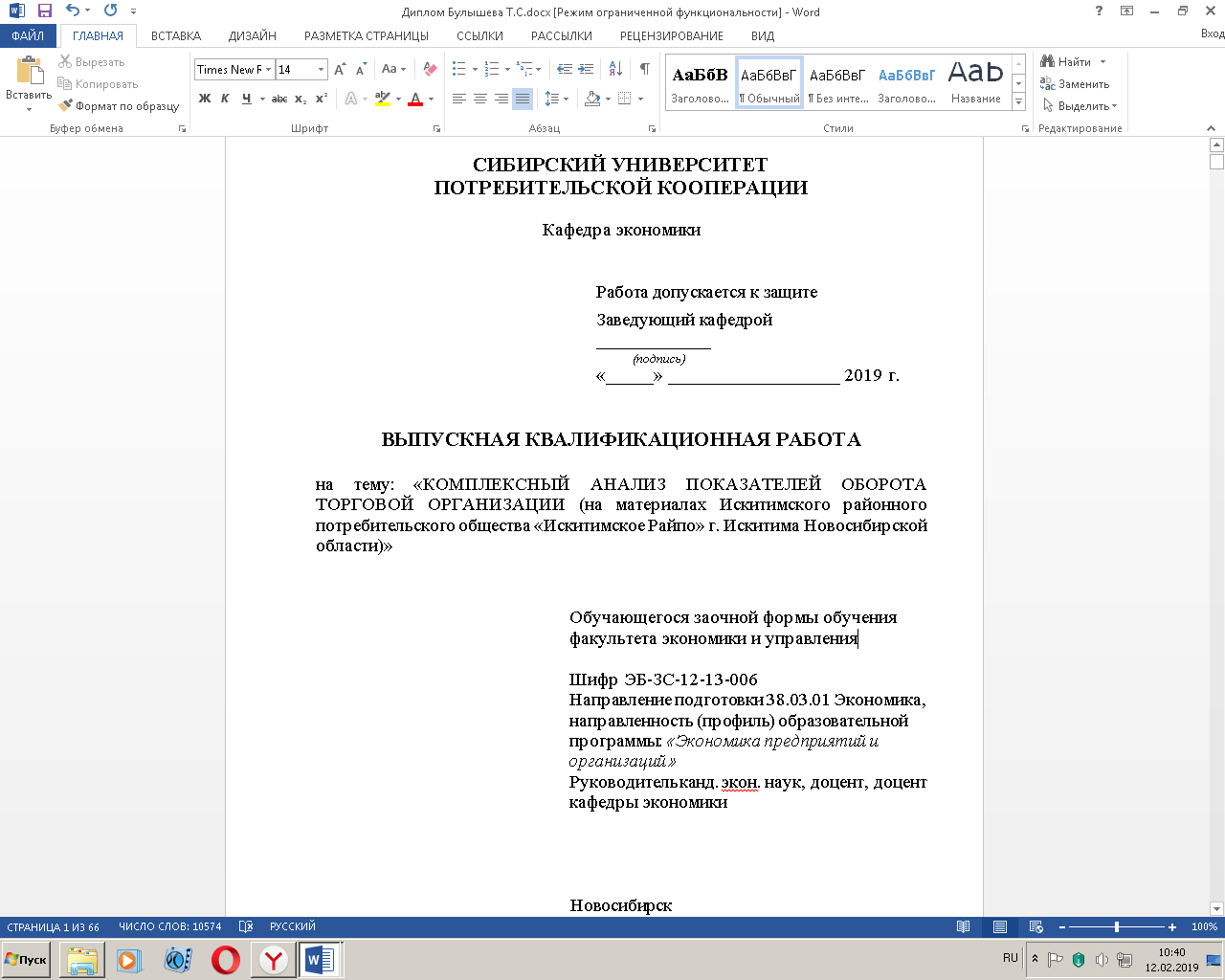
Task: Click the Replace (Заменить) command
Action: pos(1075,84)
